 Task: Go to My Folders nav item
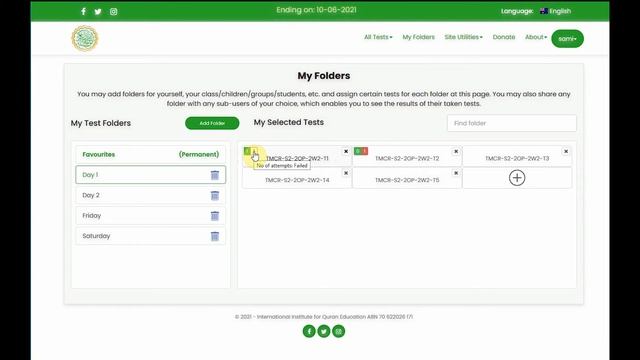pyautogui.click(x=418, y=37)
